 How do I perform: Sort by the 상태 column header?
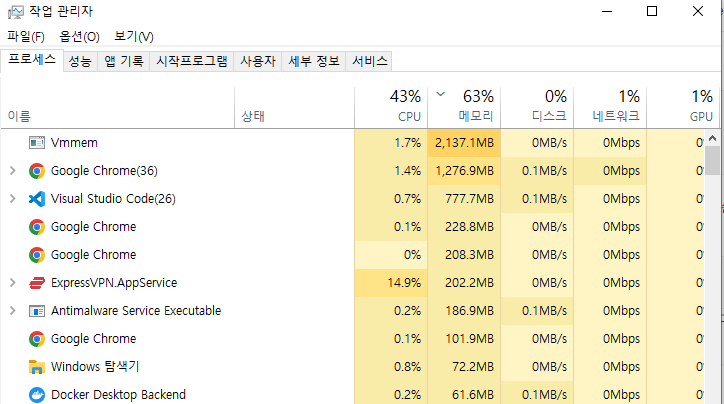[x=295, y=108]
